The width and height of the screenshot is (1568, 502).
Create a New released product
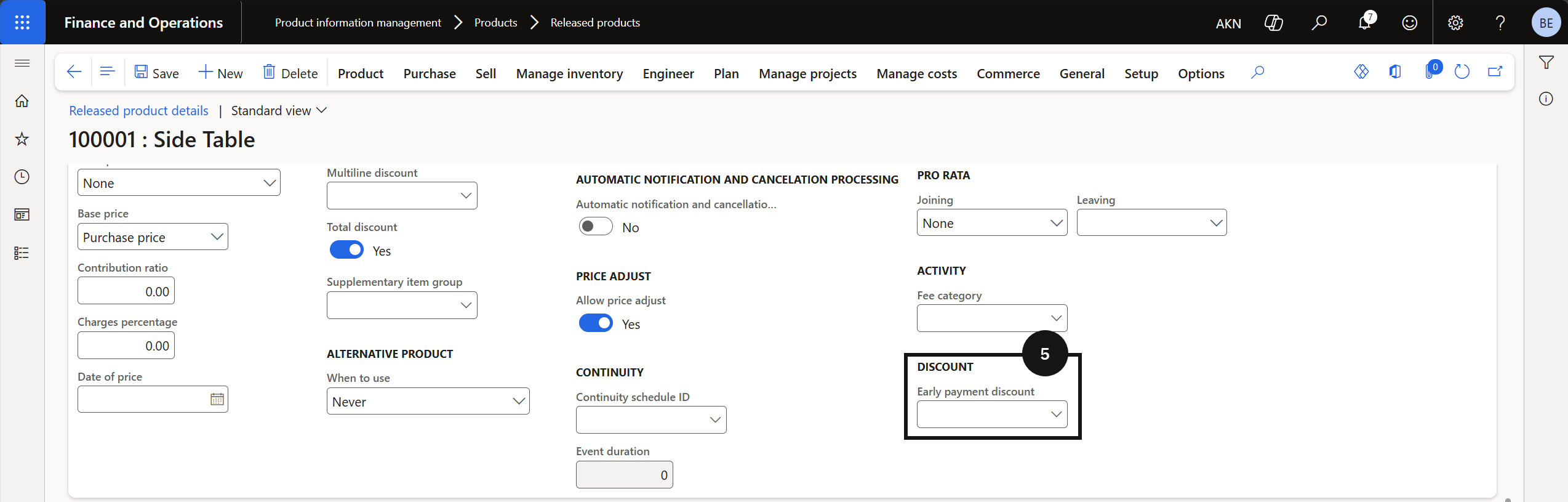click(x=221, y=73)
